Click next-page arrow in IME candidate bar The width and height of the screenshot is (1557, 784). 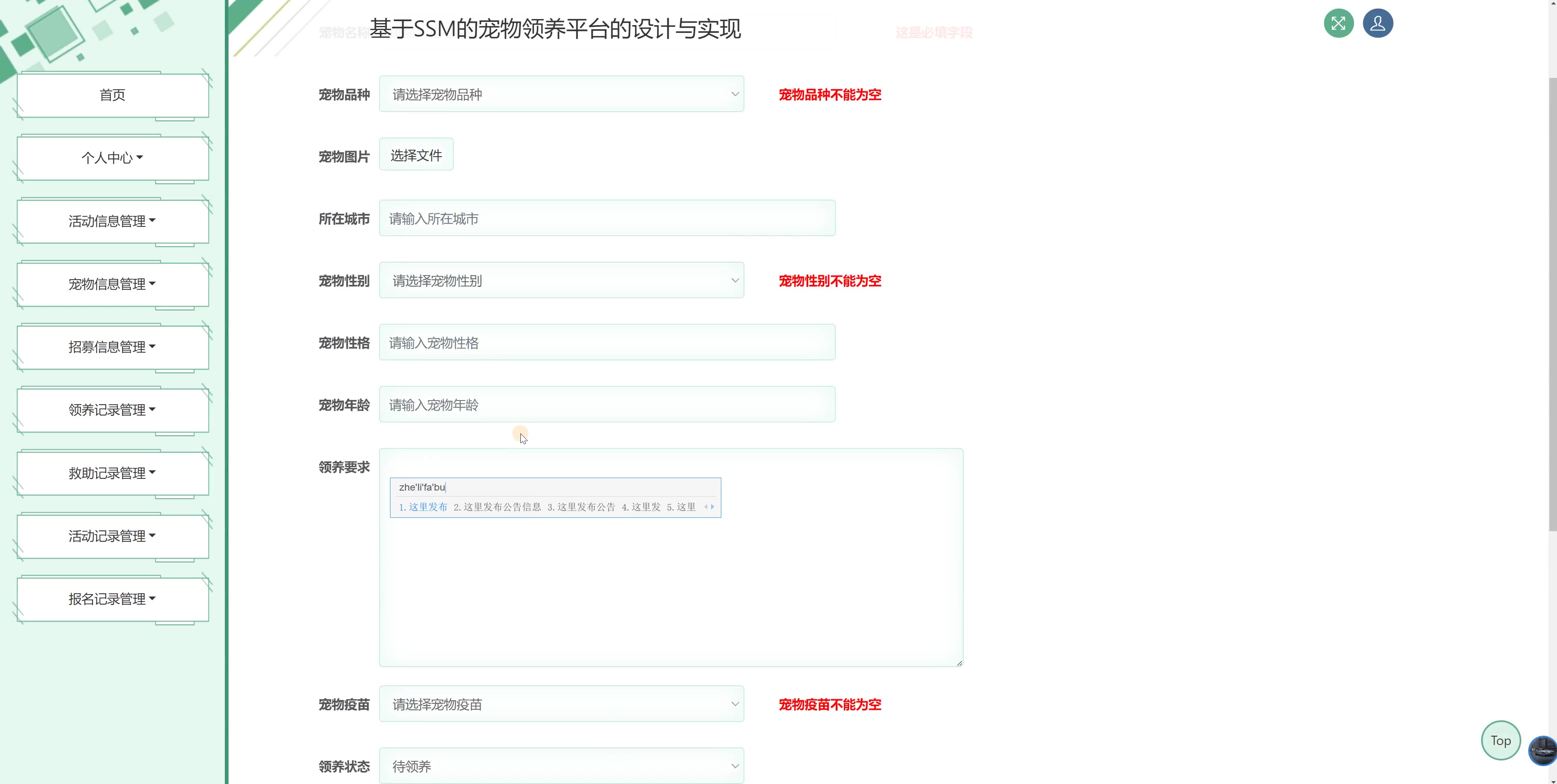(713, 506)
